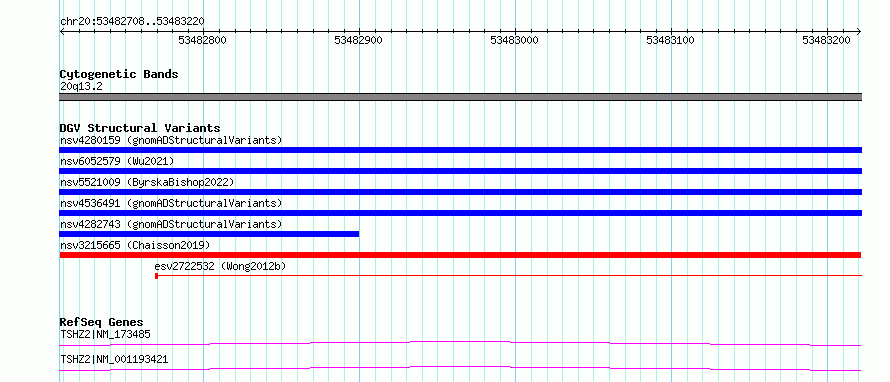Select the blue bar under nsv4536491
The image size is (890, 382).
coord(460,213)
